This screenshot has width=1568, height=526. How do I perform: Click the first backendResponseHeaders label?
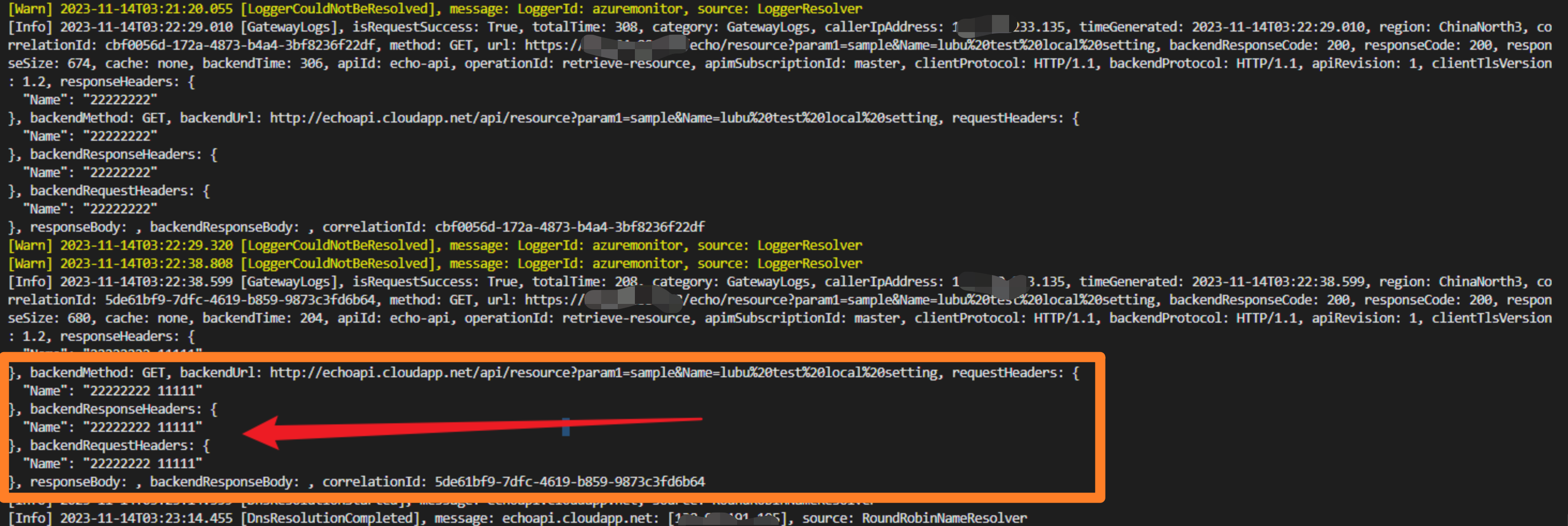[x=115, y=155]
